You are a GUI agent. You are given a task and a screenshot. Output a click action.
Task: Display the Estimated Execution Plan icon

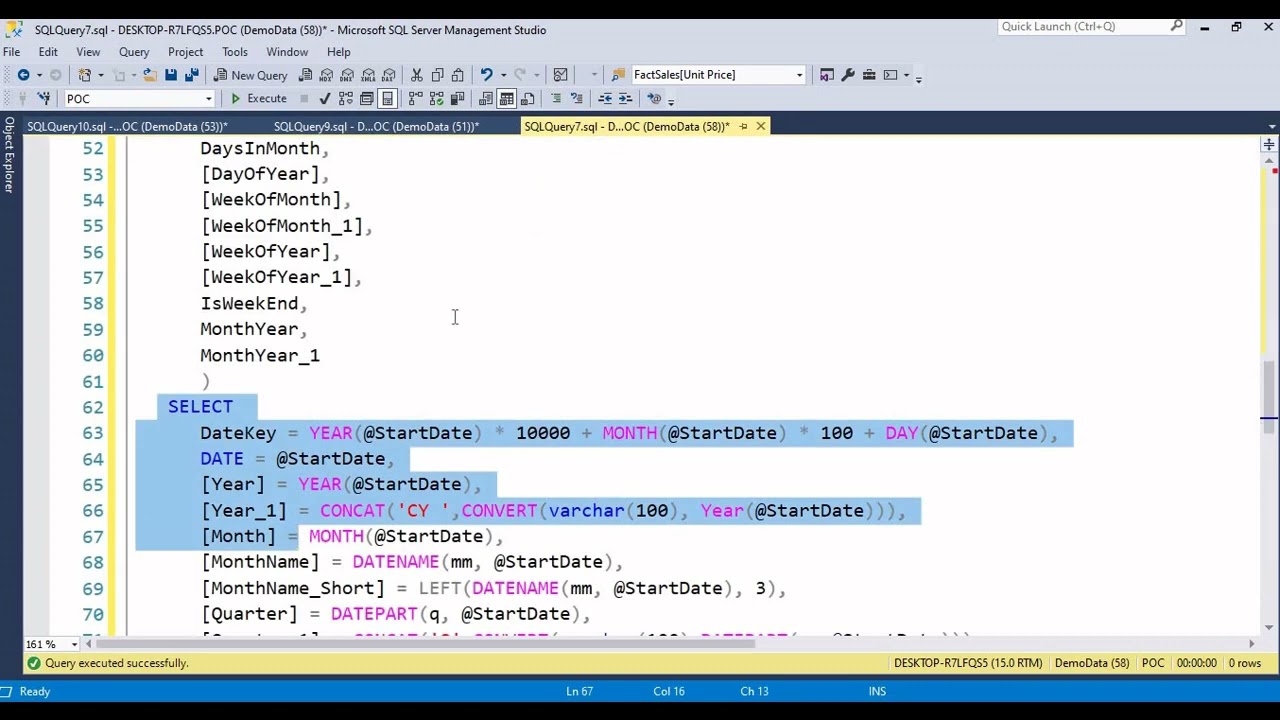345,98
